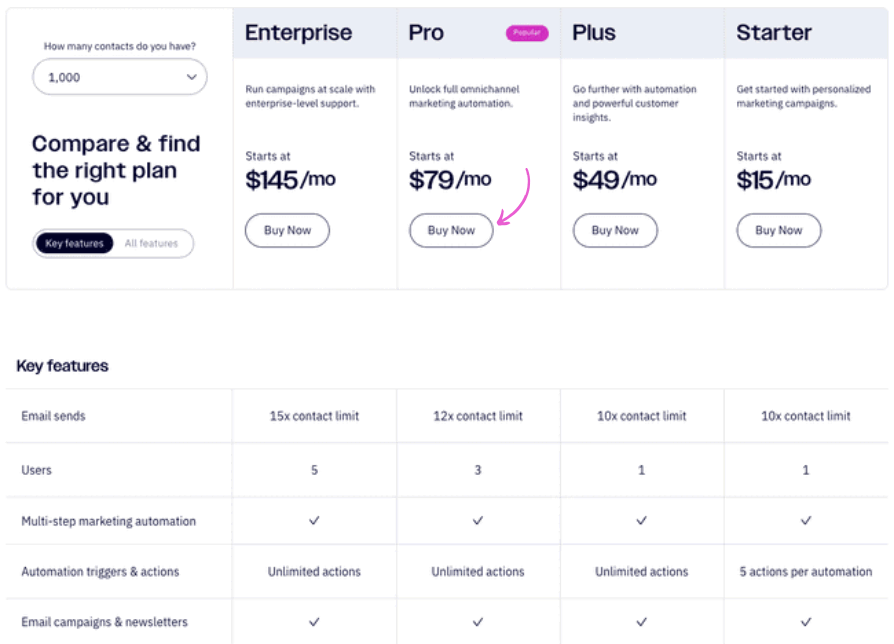The height and width of the screenshot is (644, 894).
Task: Click the Pro Email campaigns & newsletters checkmark
Action: pos(478,622)
